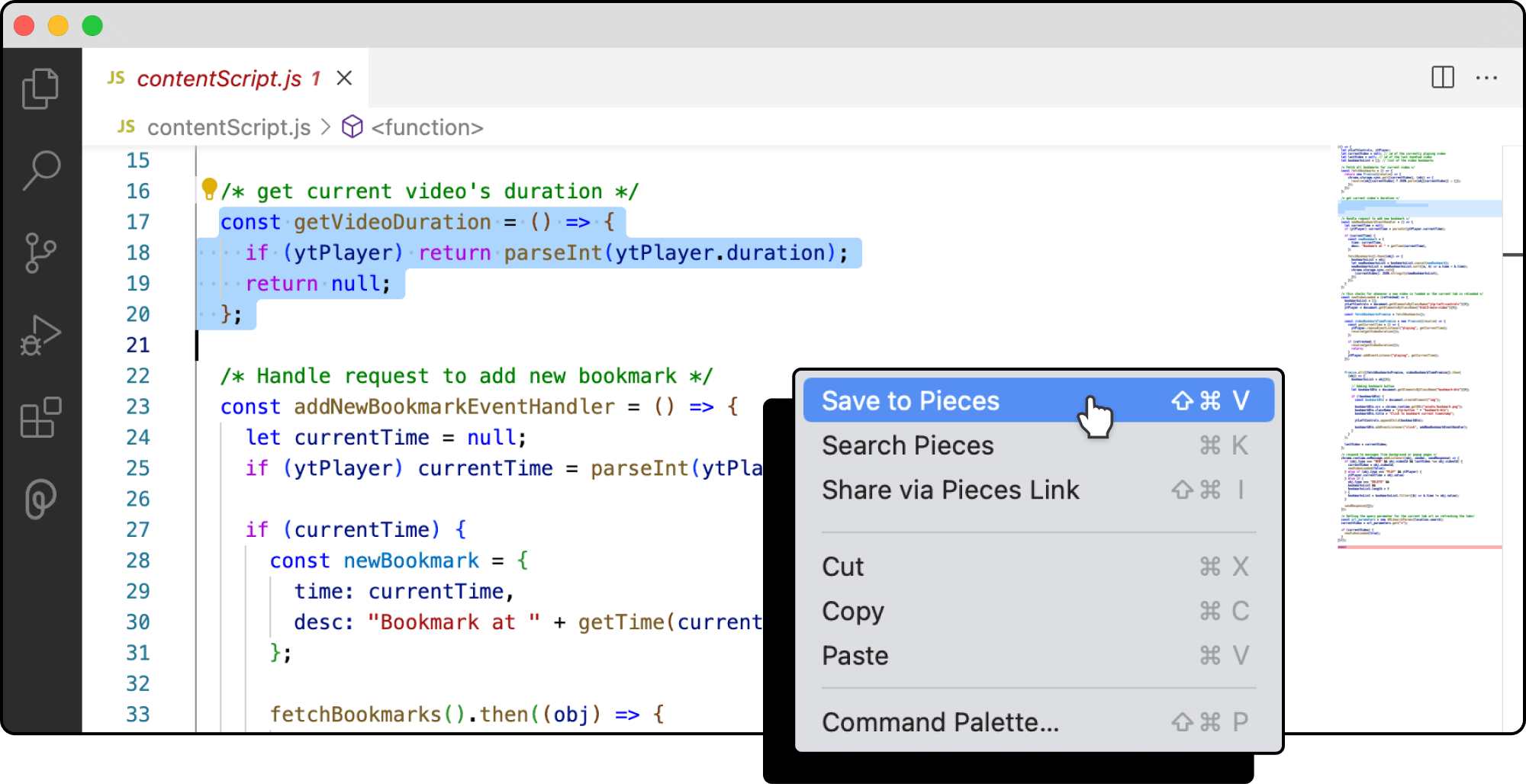The height and width of the screenshot is (784, 1526).
Task: Click the vertical editor scrollbar
Action: point(1512,439)
